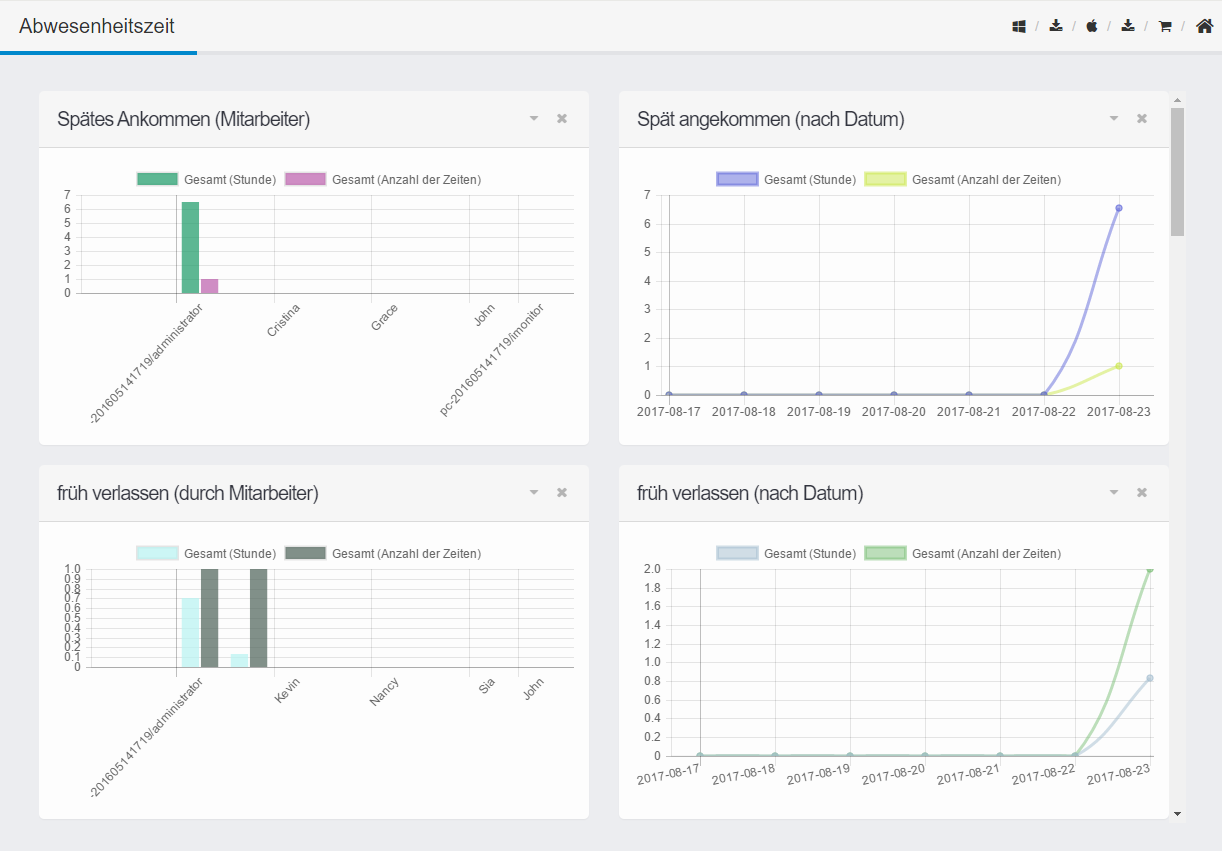
Task: Close the früh verlassen (nach Datum) panel
Action: click(x=1142, y=492)
